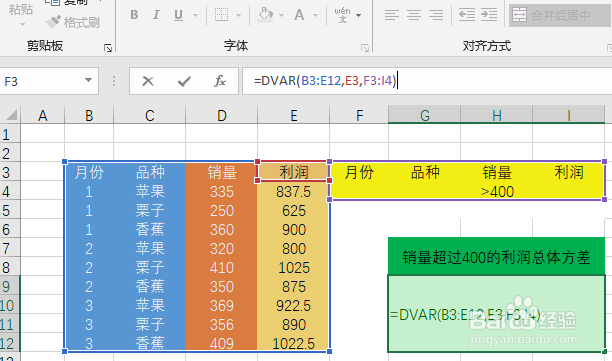Click the 922.5 profit cell
The width and height of the screenshot is (612, 361).
294,305
